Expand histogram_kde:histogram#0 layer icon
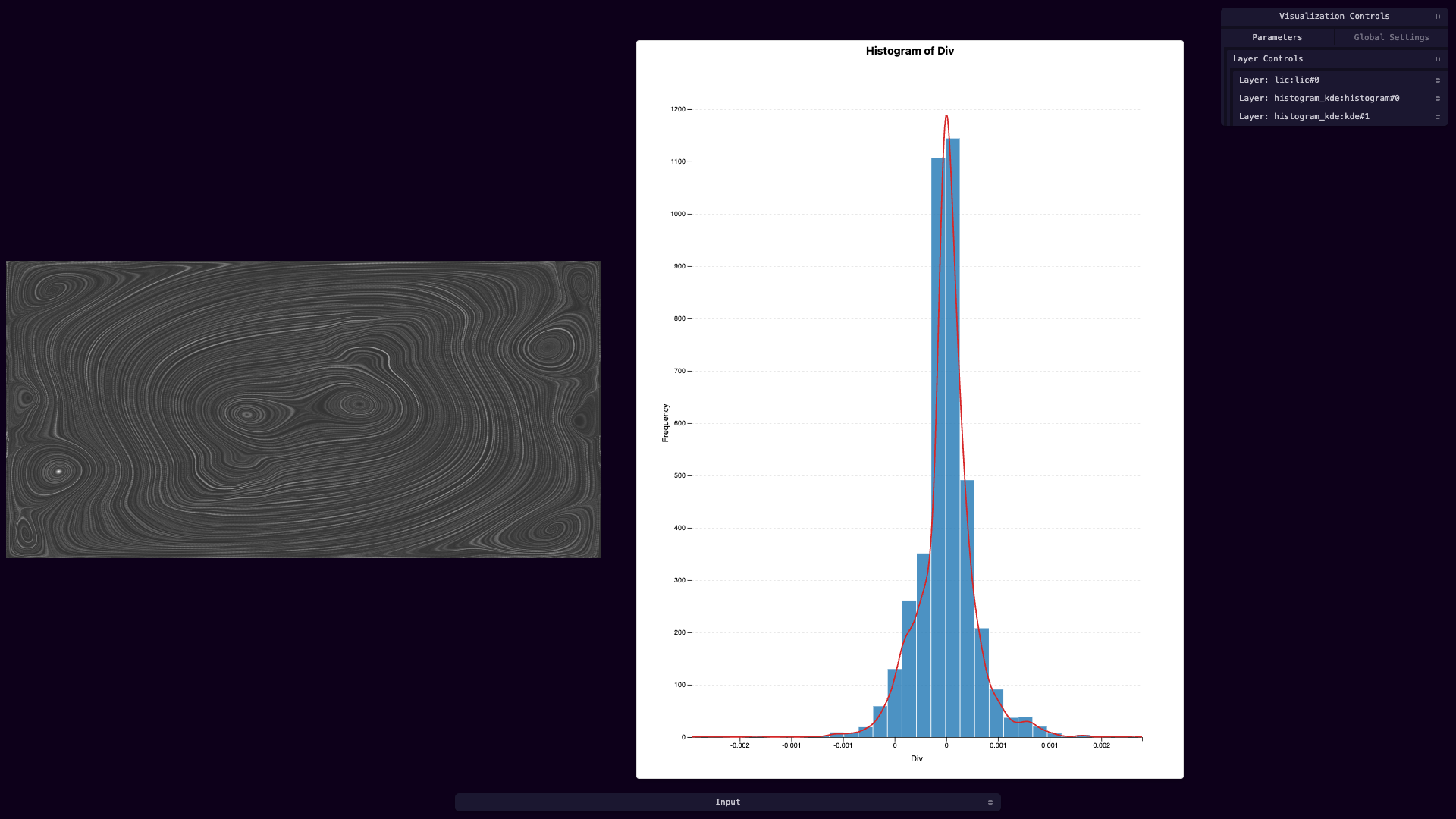Viewport: 1456px width, 819px height. 1437,99
